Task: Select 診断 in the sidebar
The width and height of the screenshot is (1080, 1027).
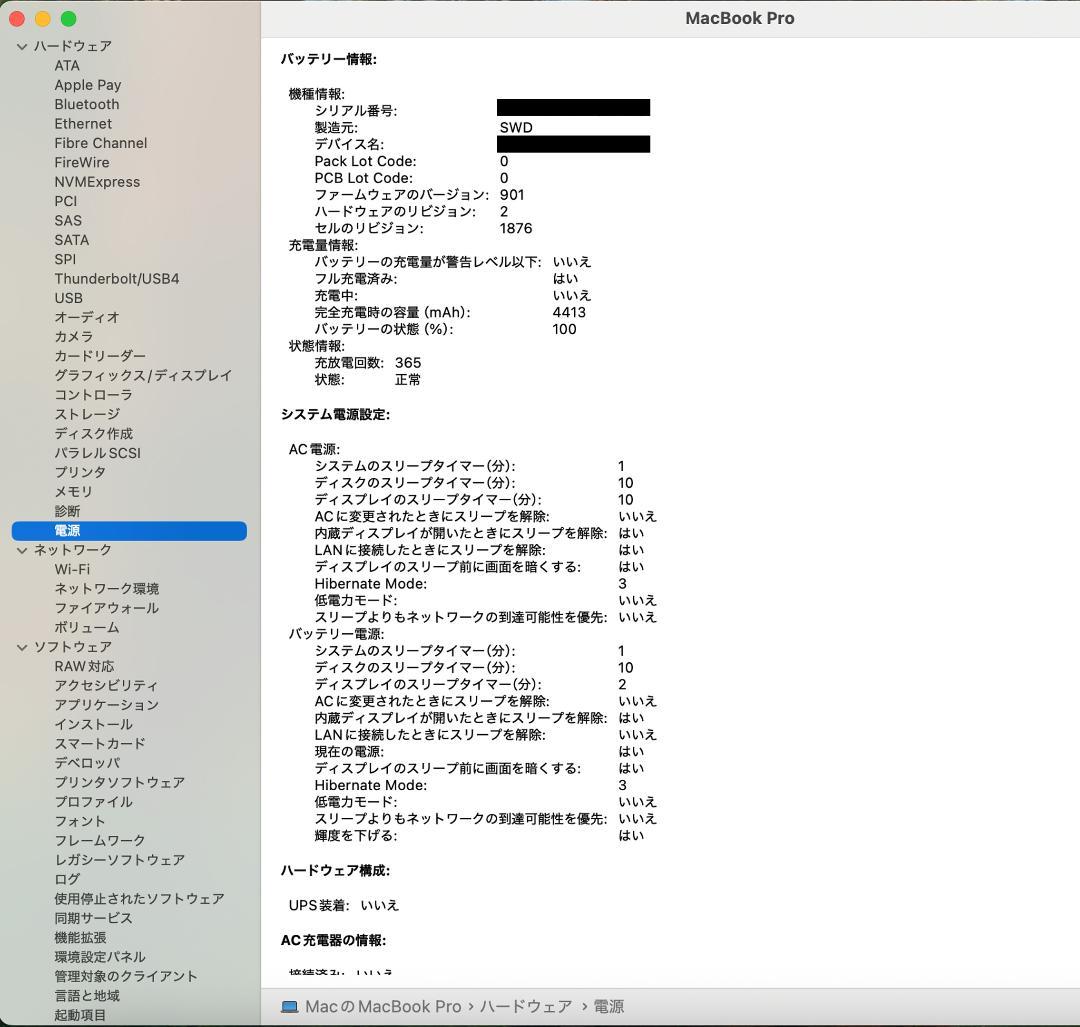Action: click(65, 511)
